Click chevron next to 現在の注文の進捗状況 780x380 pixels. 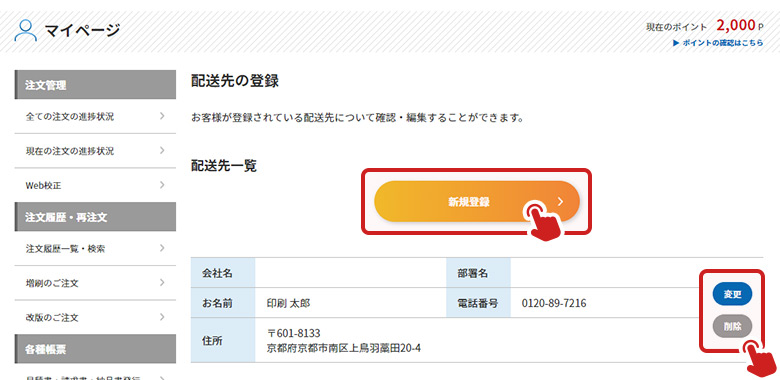point(162,150)
